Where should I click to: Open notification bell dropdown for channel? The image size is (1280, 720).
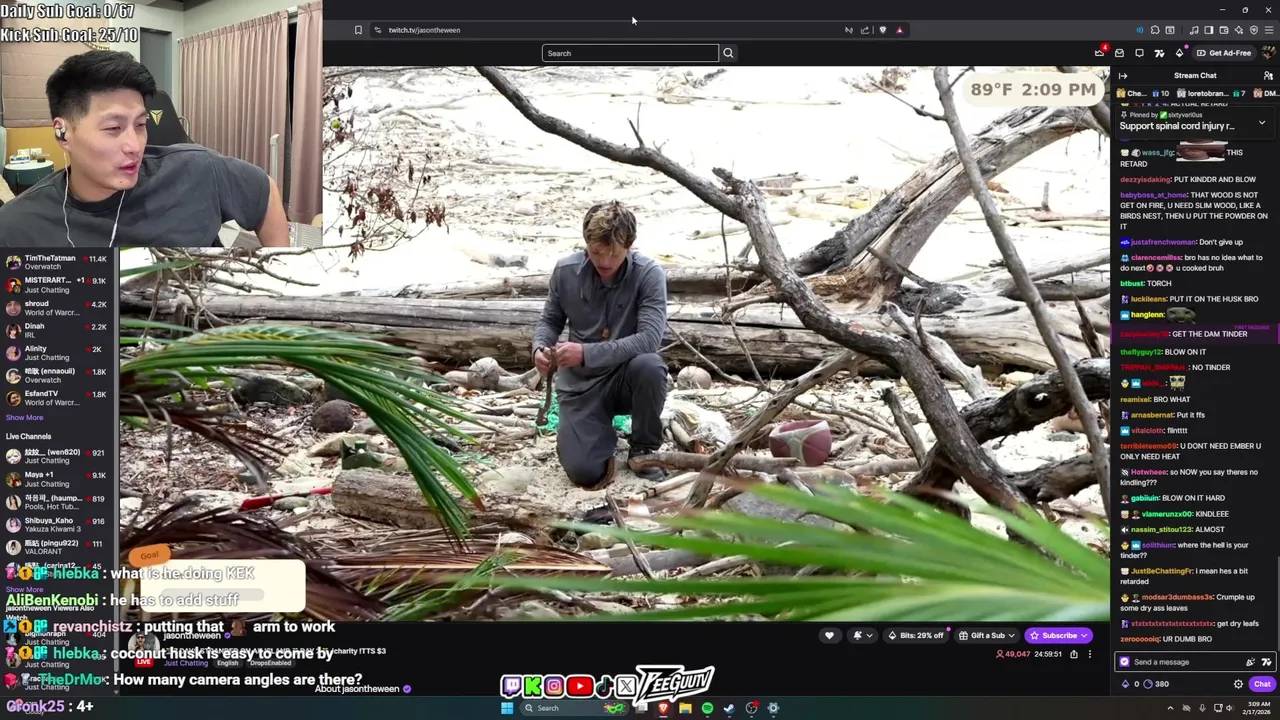[x=861, y=635]
